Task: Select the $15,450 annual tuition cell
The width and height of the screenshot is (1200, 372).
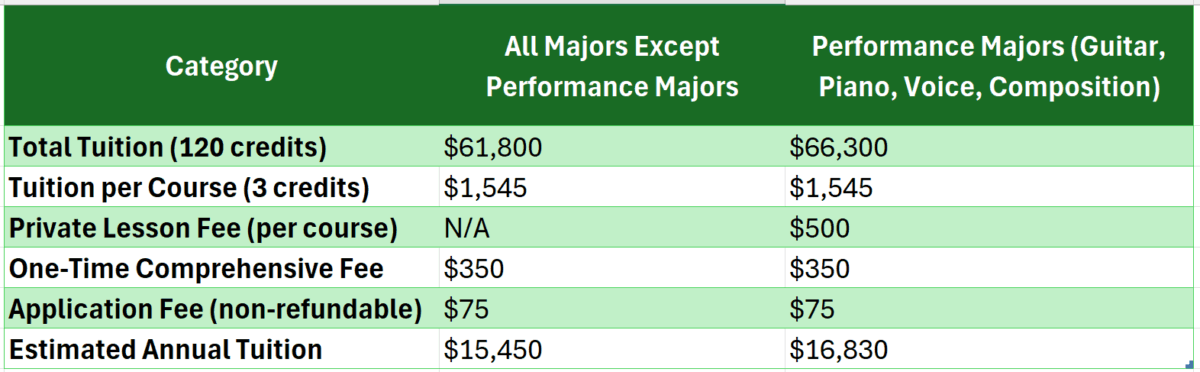Action: click(612, 349)
